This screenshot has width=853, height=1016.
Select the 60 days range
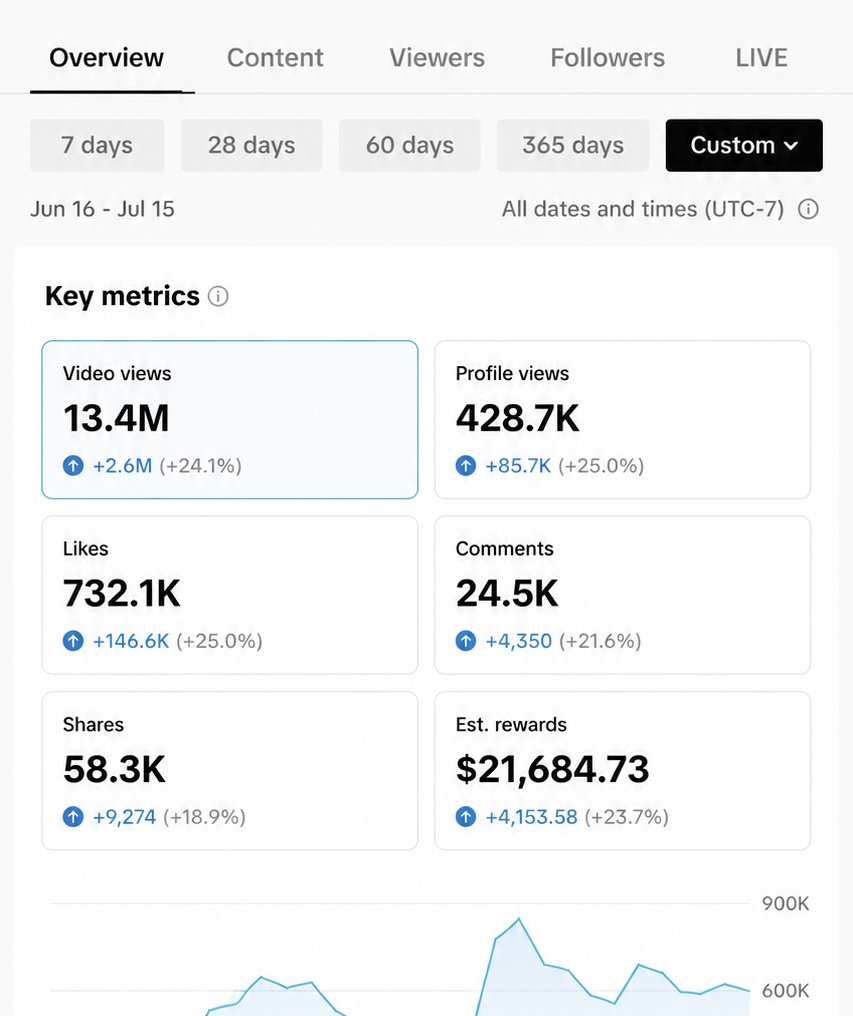click(x=410, y=145)
